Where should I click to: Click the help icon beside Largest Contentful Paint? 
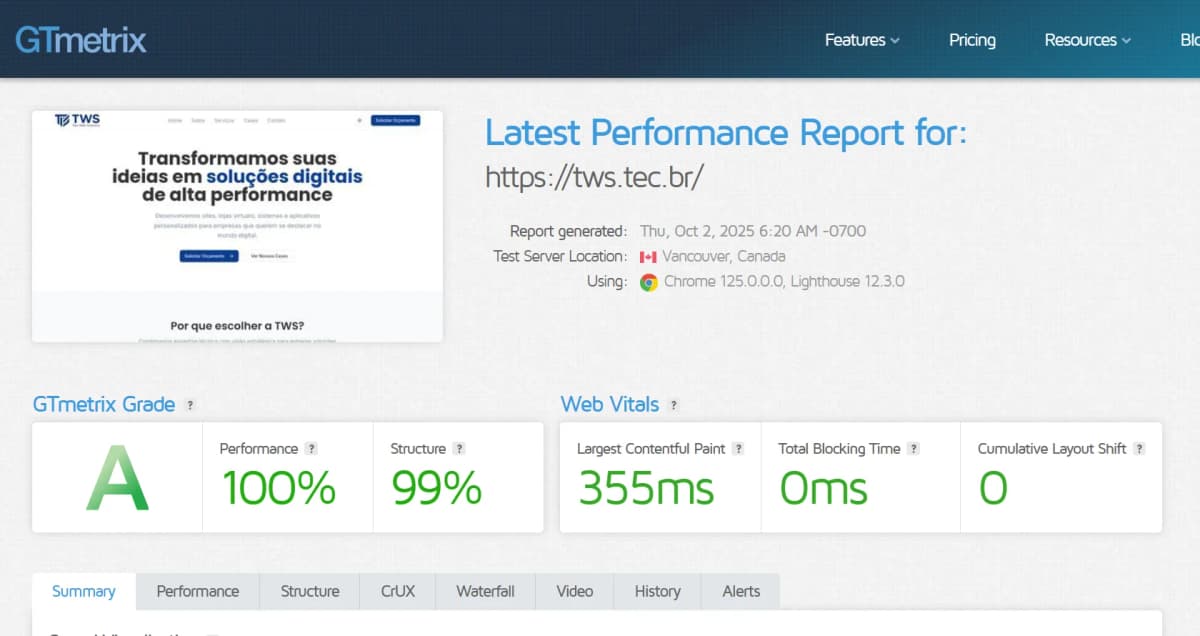[x=738, y=449]
